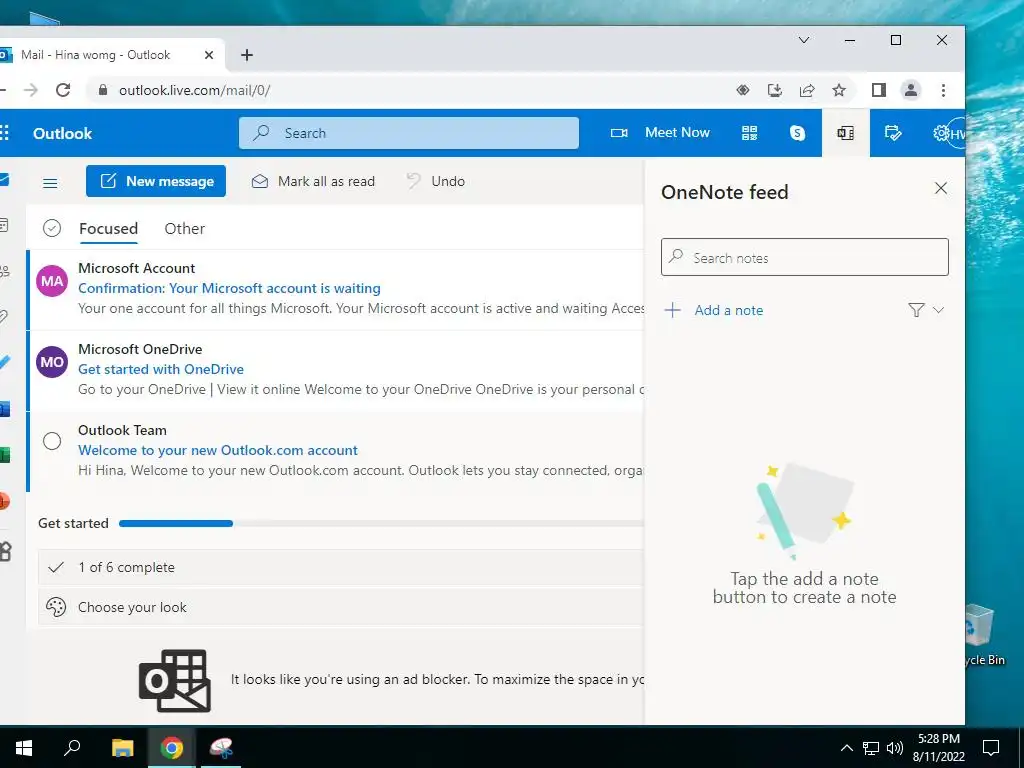
Task: Toggle the OneNote feed icon in header
Action: 846,133
